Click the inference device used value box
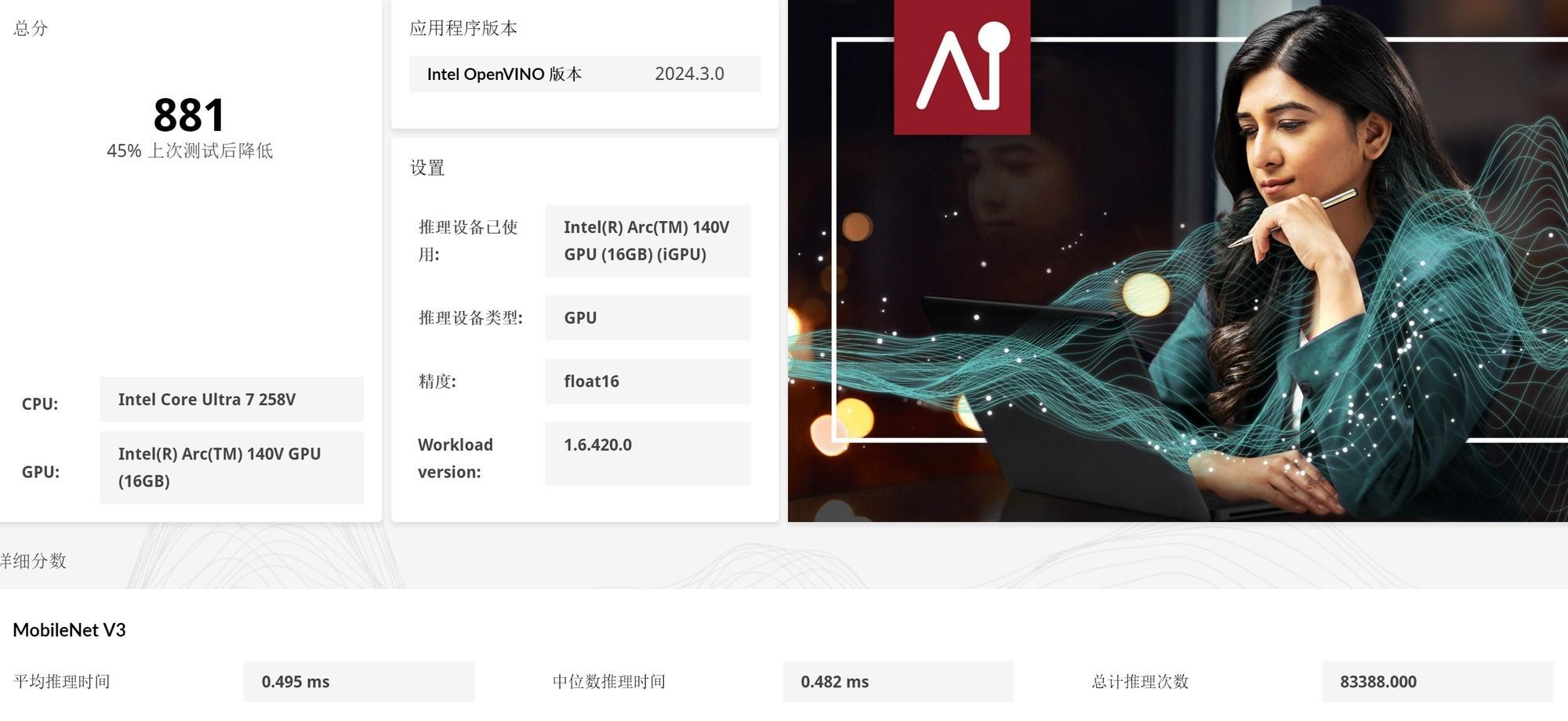Screen dimensions: 1568x721 (x=648, y=241)
